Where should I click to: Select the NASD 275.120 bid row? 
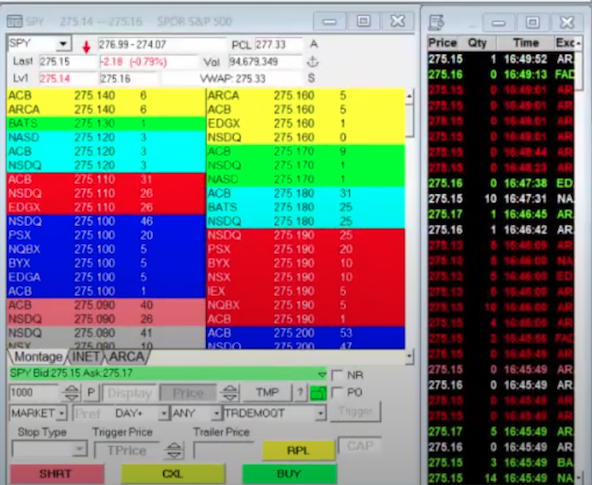tap(106, 137)
